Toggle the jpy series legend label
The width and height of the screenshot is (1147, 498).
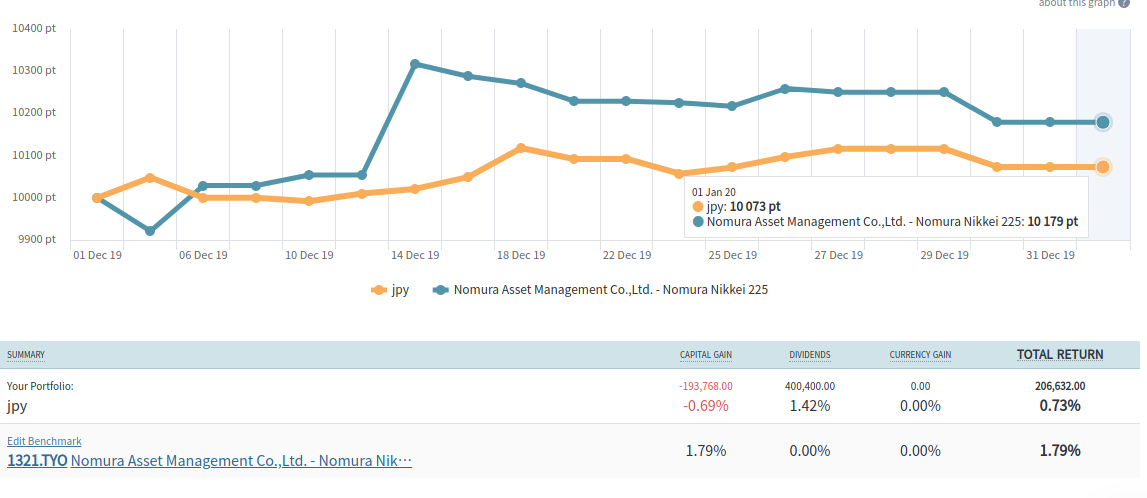[399, 290]
